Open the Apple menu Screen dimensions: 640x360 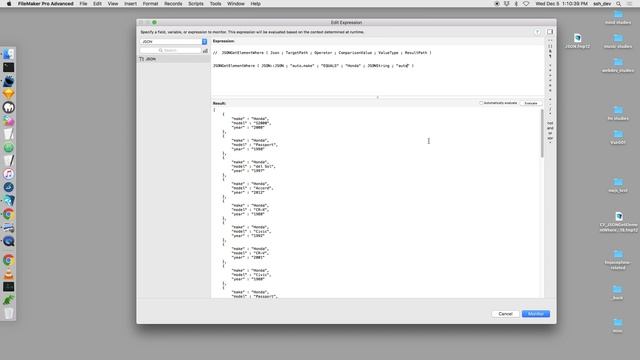pos(9,4)
